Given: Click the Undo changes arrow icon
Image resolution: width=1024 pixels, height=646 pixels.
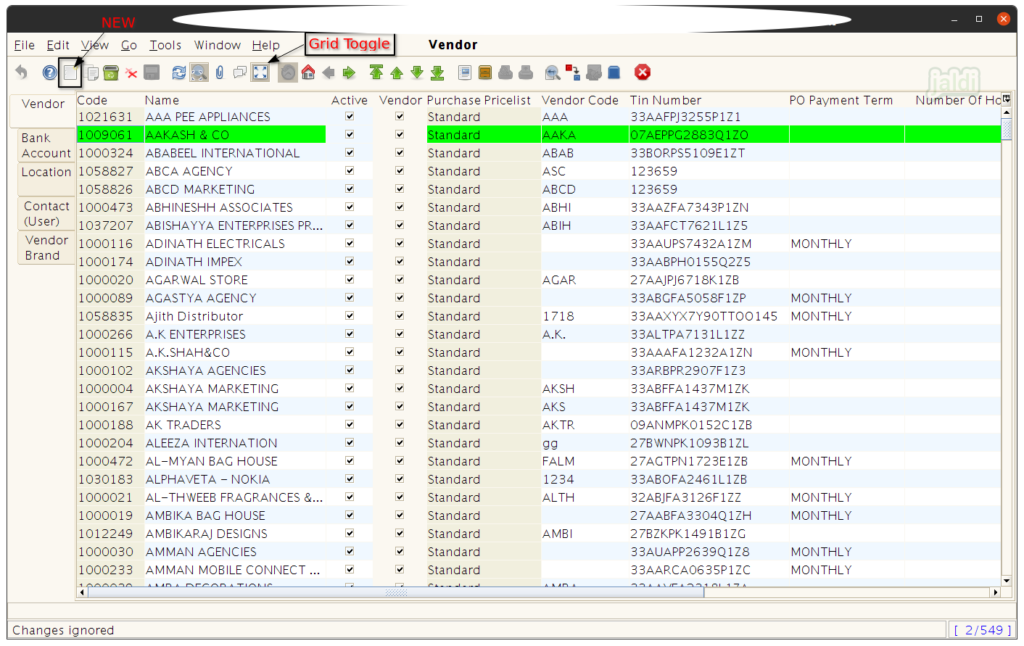Looking at the screenshot, I should point(22,73).
